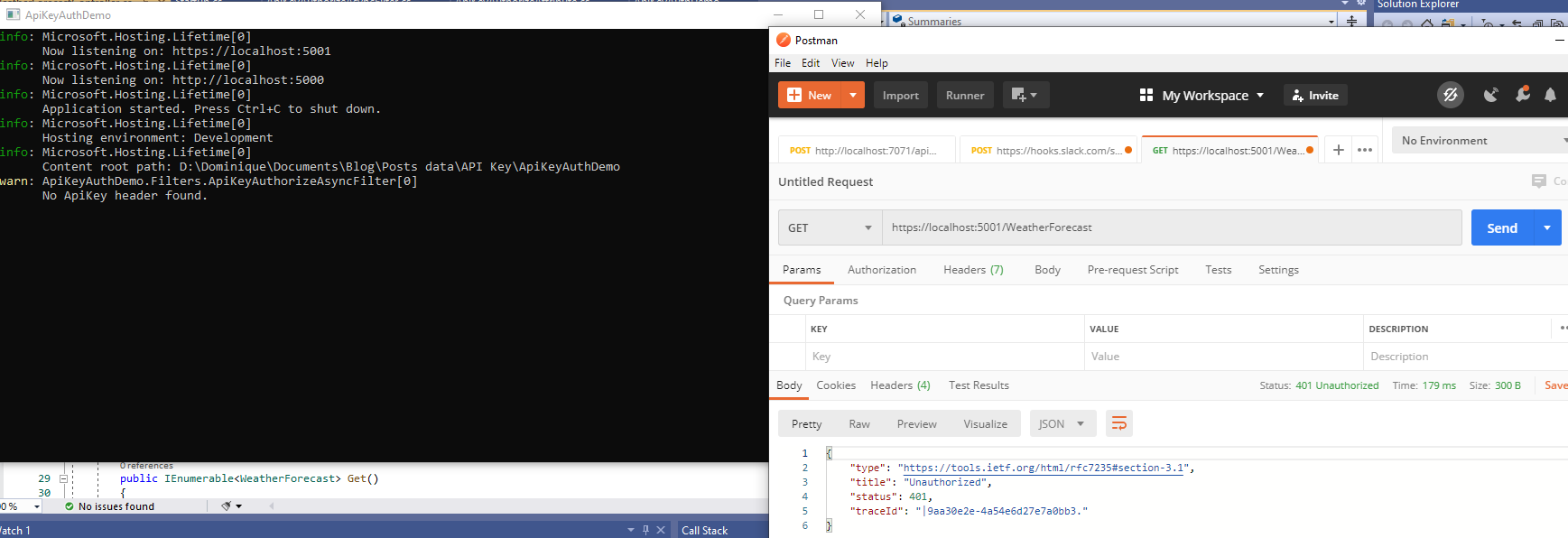Open the request Headers (7) tab

click(973, 269)
